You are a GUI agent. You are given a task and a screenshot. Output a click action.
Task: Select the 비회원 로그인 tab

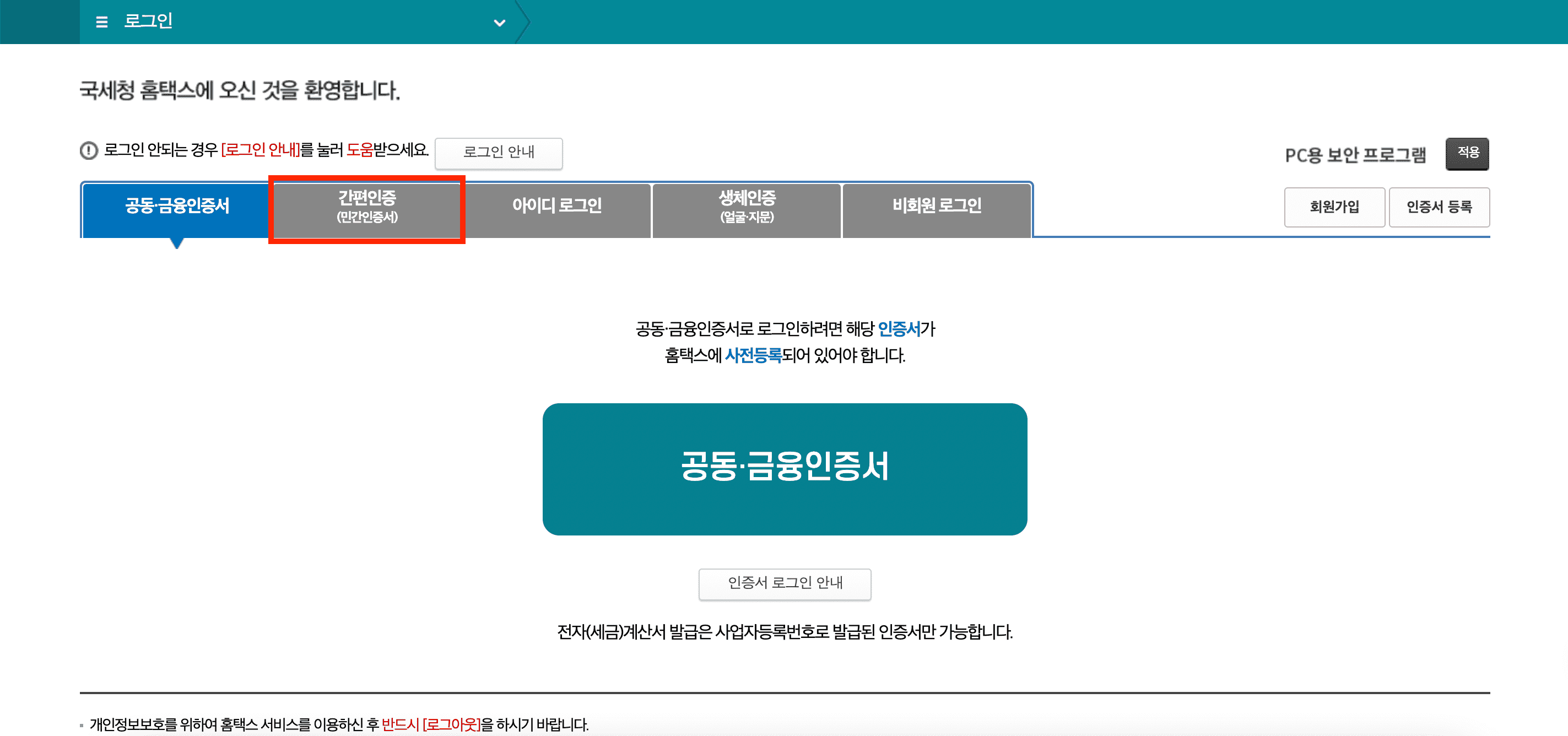(x=936, y=207)
